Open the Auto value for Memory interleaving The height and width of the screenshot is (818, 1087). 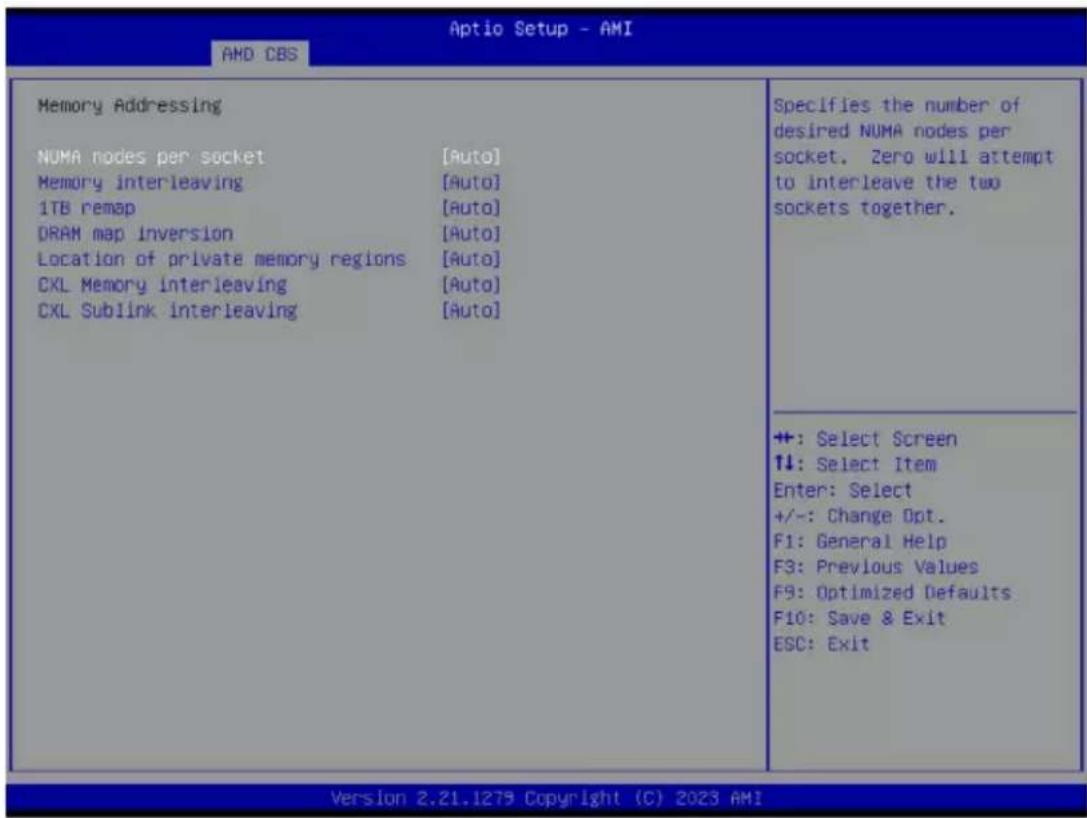pos(471,183)
